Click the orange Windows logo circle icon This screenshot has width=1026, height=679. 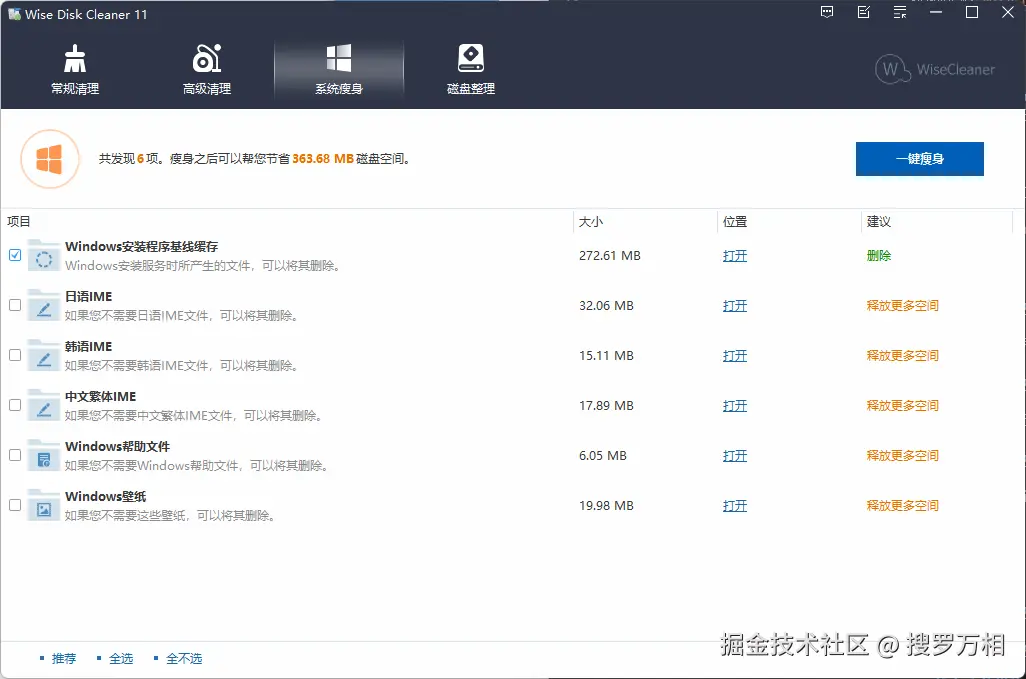(x=50, y=159)
